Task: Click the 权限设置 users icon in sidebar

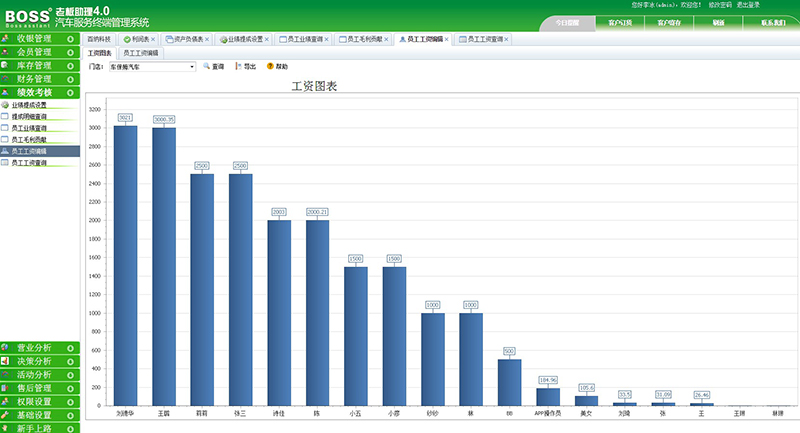Action: 7,401
